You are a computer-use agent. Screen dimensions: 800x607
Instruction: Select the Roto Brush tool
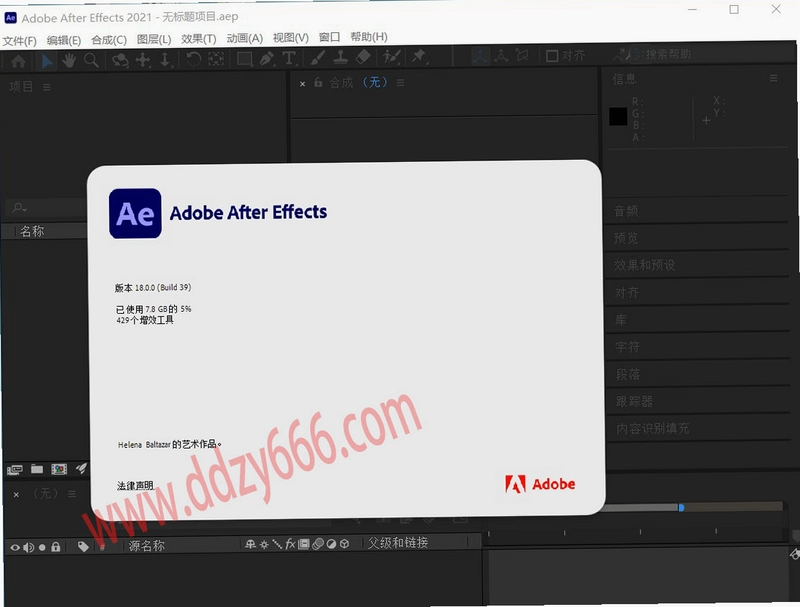(391, 56)
